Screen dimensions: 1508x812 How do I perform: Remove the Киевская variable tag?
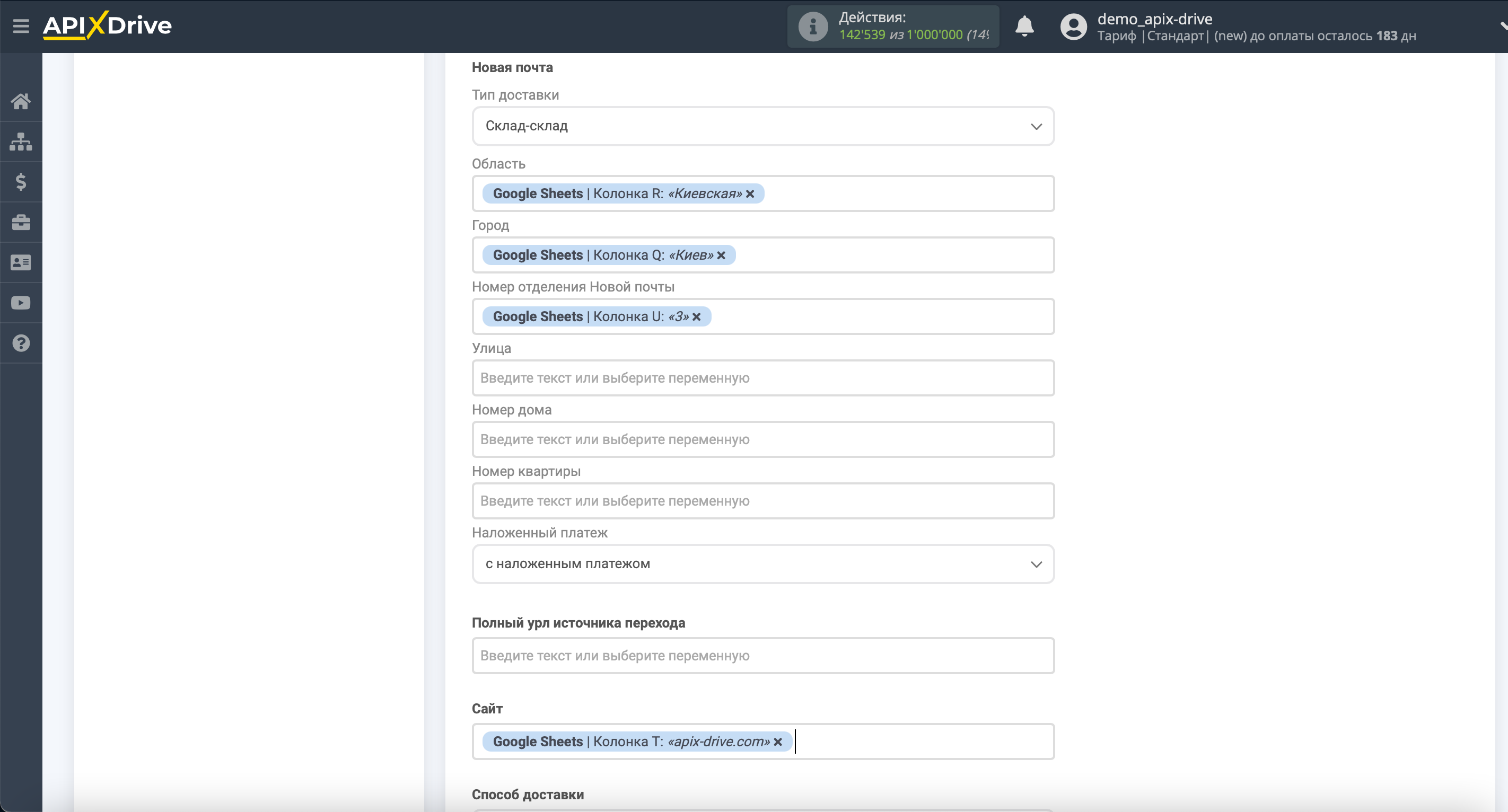[x=750, y=193]
